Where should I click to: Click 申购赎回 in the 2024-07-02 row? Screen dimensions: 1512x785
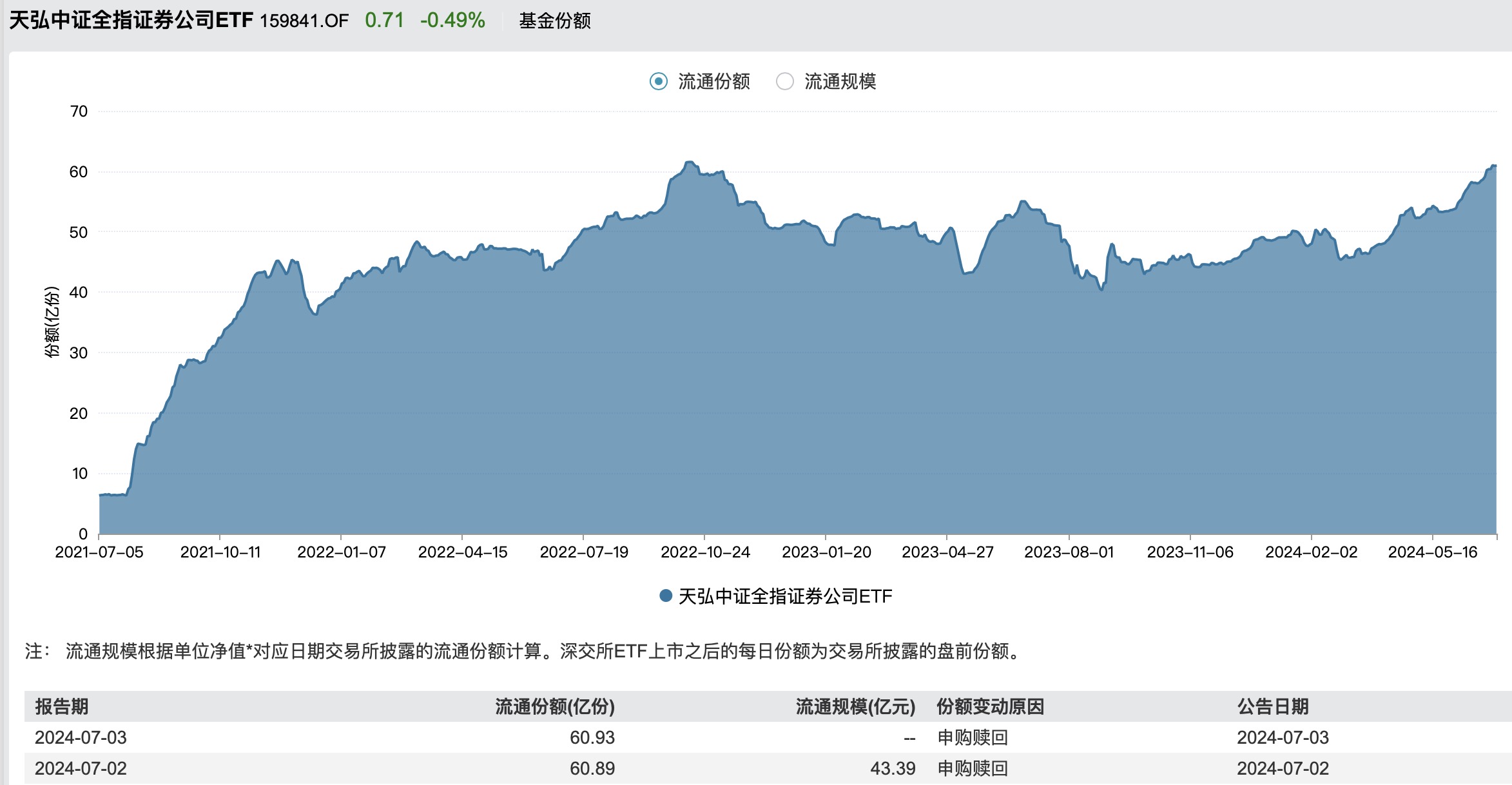tap(973, 768)
